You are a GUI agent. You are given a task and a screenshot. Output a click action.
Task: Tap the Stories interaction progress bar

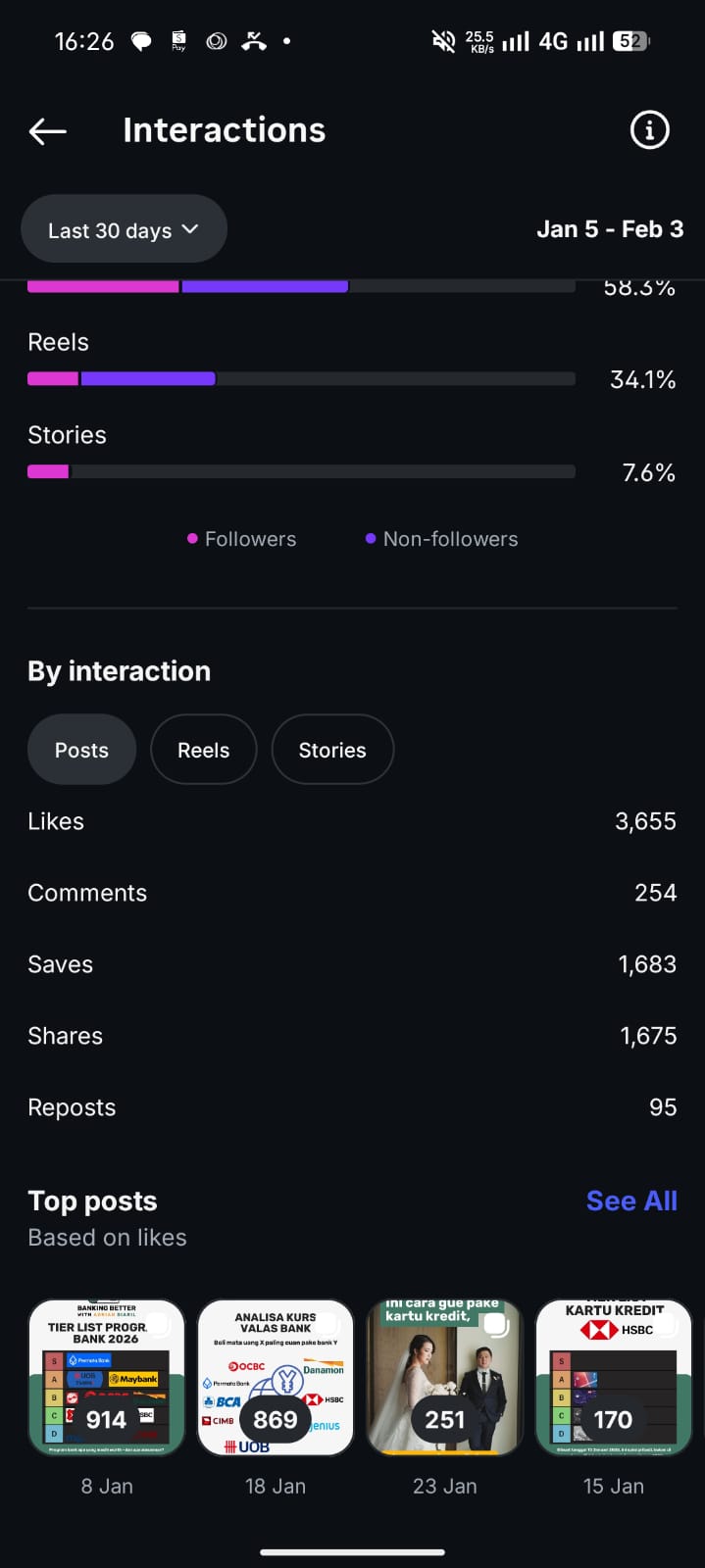pyautogui.click(x=301, y=471)
